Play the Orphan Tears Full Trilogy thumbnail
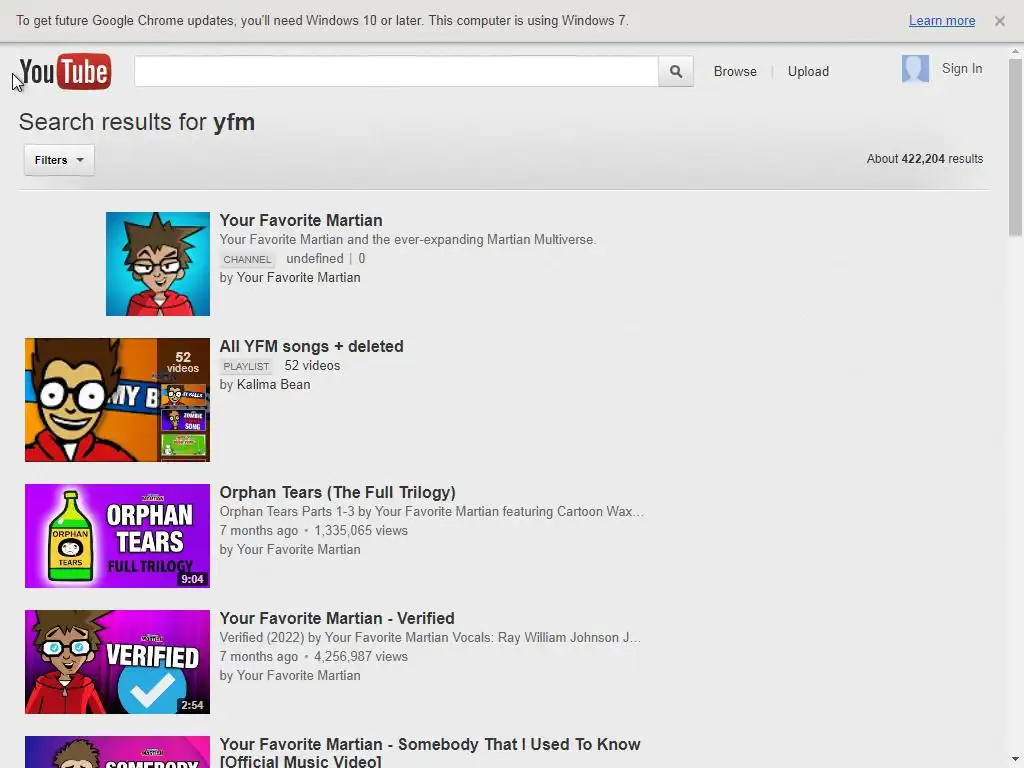The height and width of the screenshot is (768, 1024). click(x=118, y=536)
